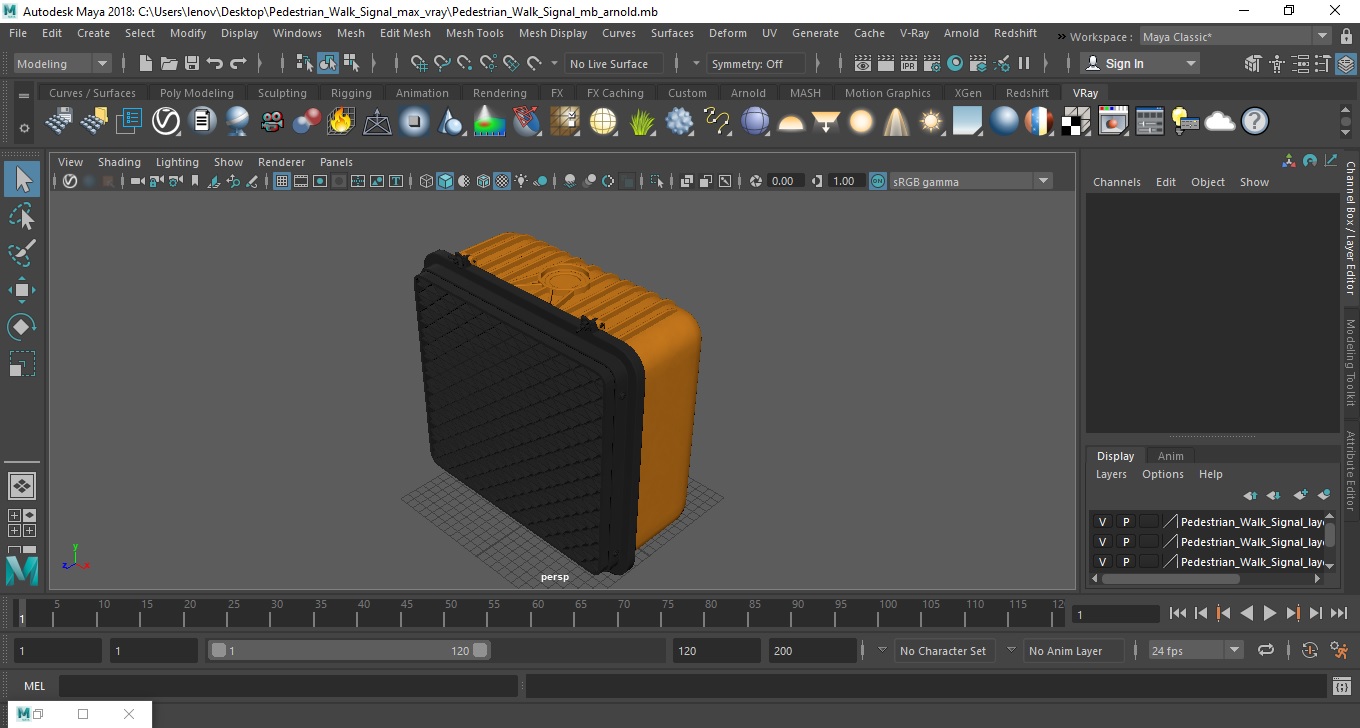Viewport: 1360px width, 728px height.
Task: Open the layer editor Options menu
Action: point(1162,474)
